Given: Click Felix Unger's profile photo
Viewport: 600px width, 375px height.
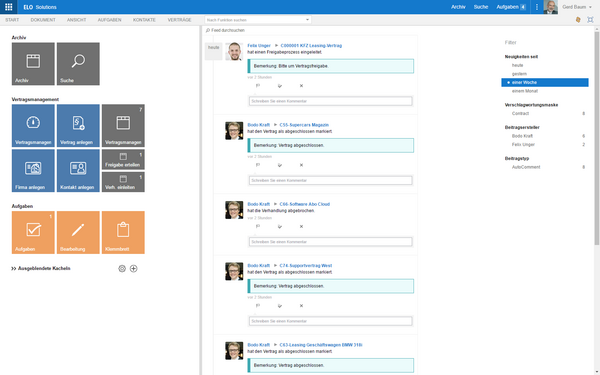Looking at the screenshot, I should pyautogui.click(x=234, y=51).
